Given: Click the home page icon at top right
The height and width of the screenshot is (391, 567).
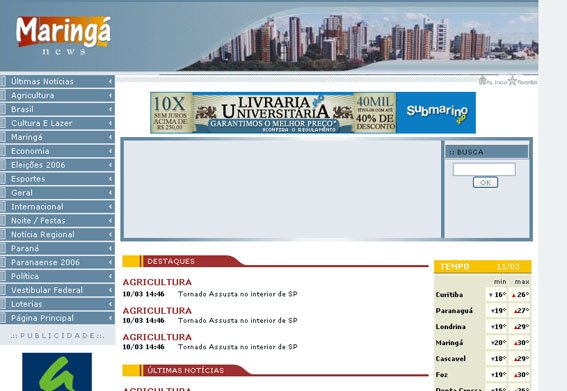Looking at the screenshot, I should pos(482,80).
